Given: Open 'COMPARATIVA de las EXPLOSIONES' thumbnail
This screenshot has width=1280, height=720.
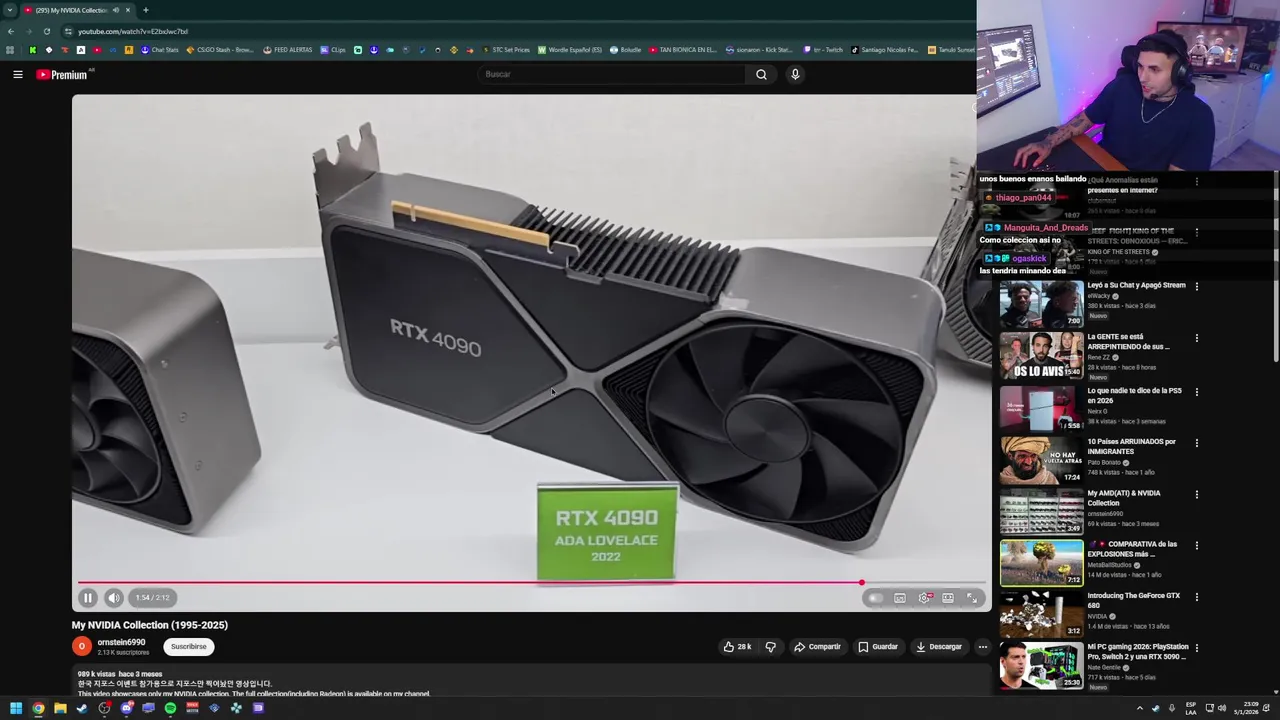Looking at the screenshot, I should 1041,563.
